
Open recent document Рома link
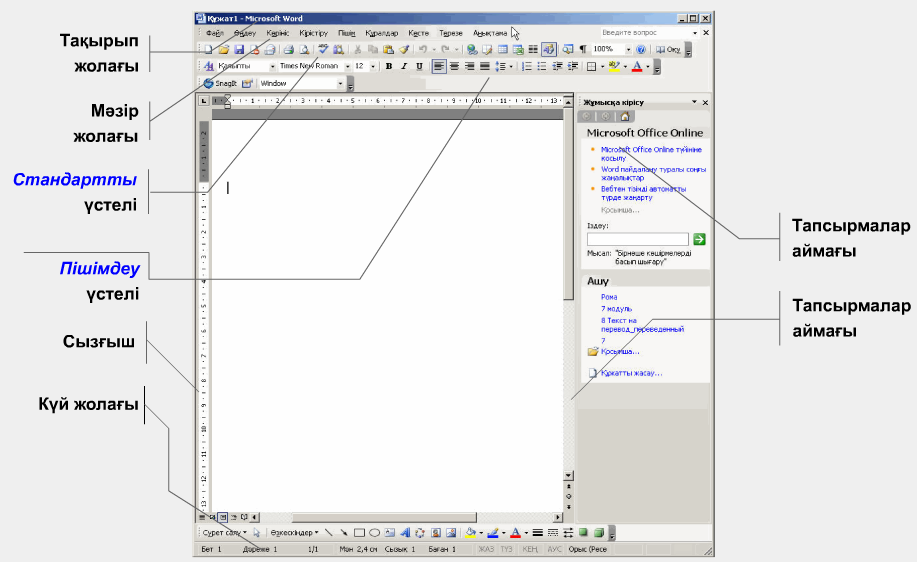609,297
